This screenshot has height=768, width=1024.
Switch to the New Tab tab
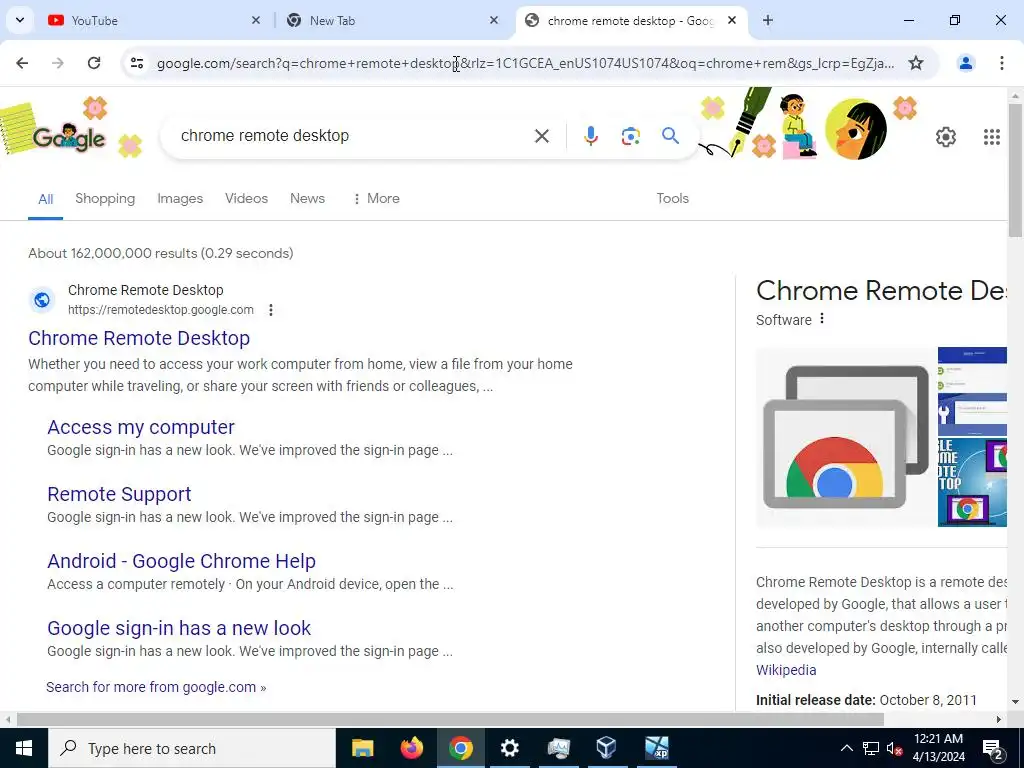click(392, 20)
